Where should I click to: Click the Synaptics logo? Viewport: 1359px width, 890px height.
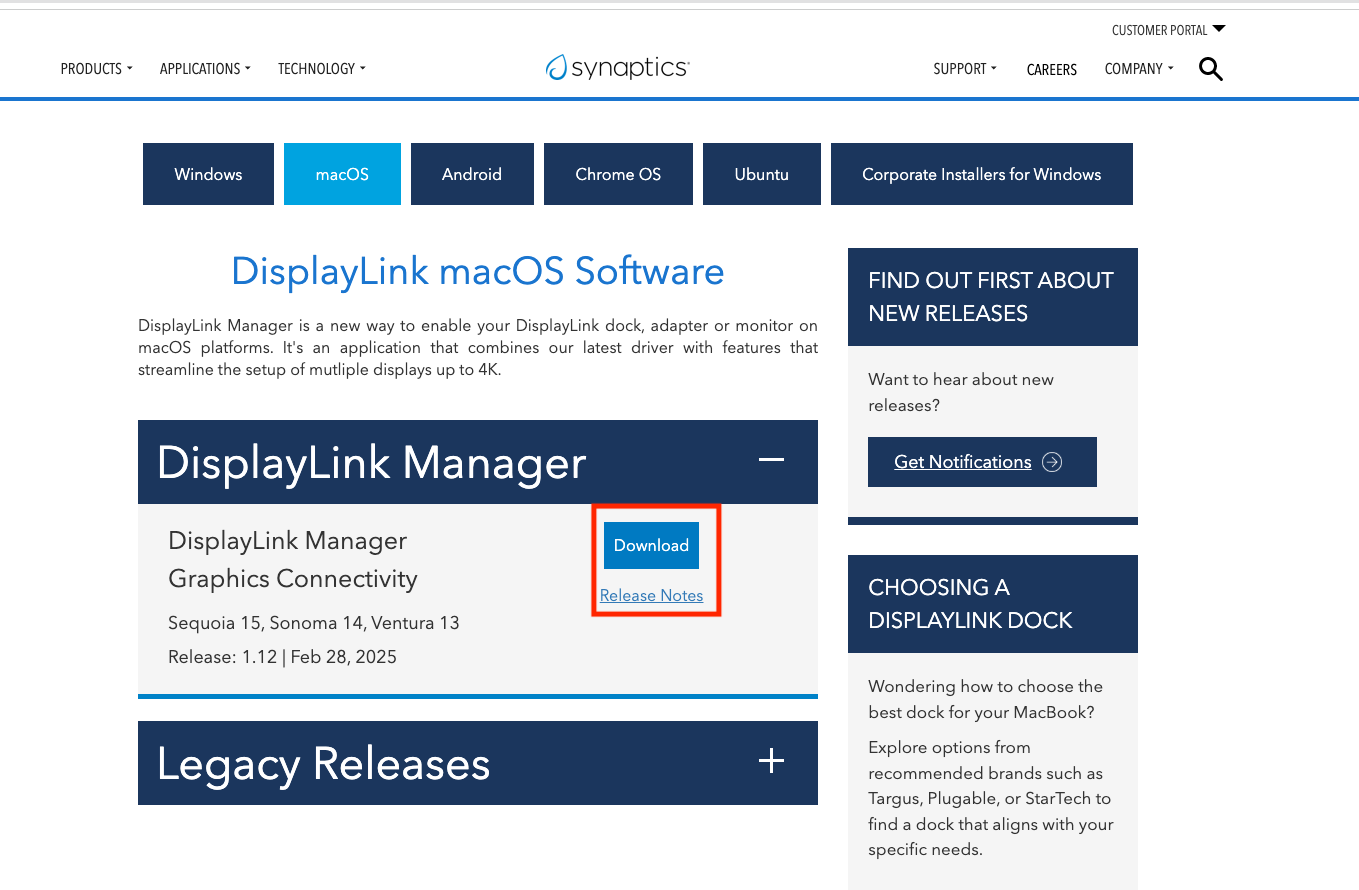(617, 67)
